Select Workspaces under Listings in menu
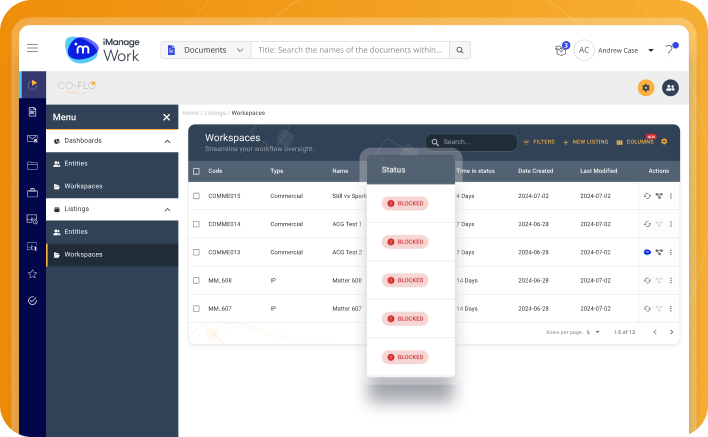Viewport: 708px width, 437px height. pyautogui.click(x=83, y=255)
